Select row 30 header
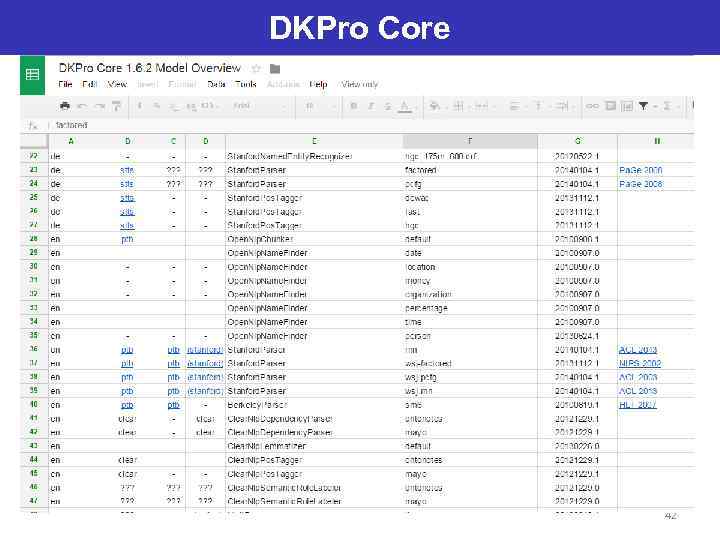720x540 pixels. tap(34, 267)
